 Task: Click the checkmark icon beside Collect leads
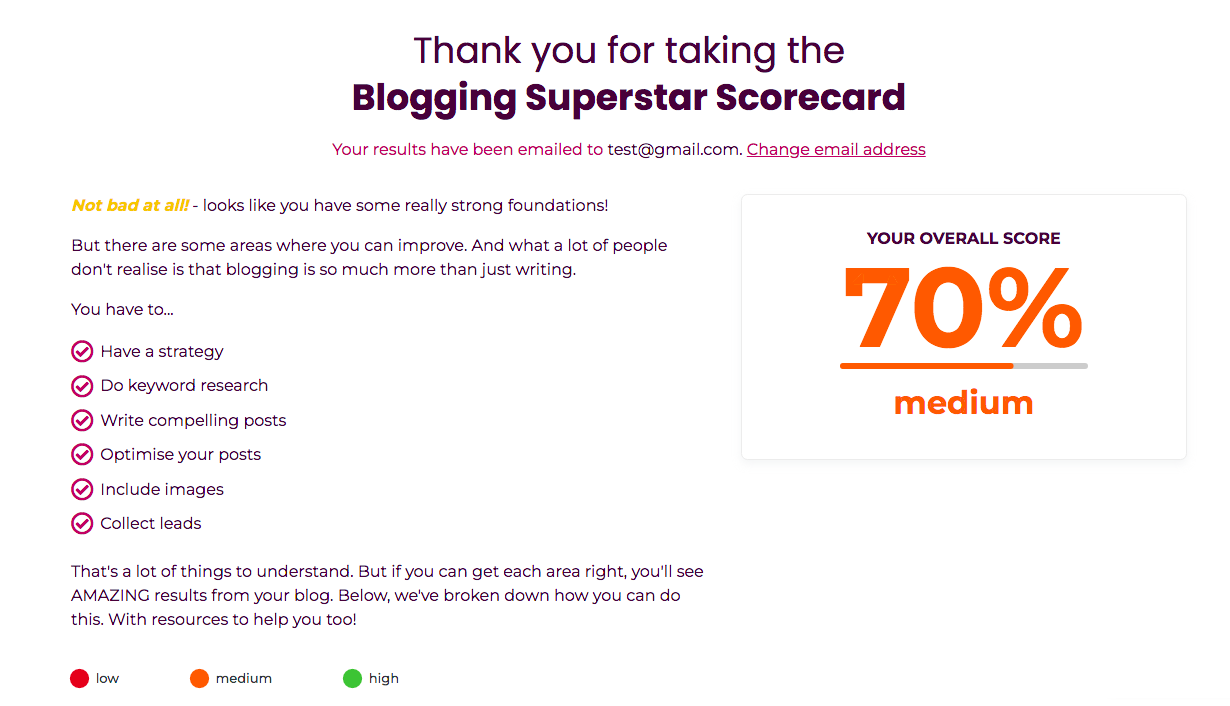[82, 524]
